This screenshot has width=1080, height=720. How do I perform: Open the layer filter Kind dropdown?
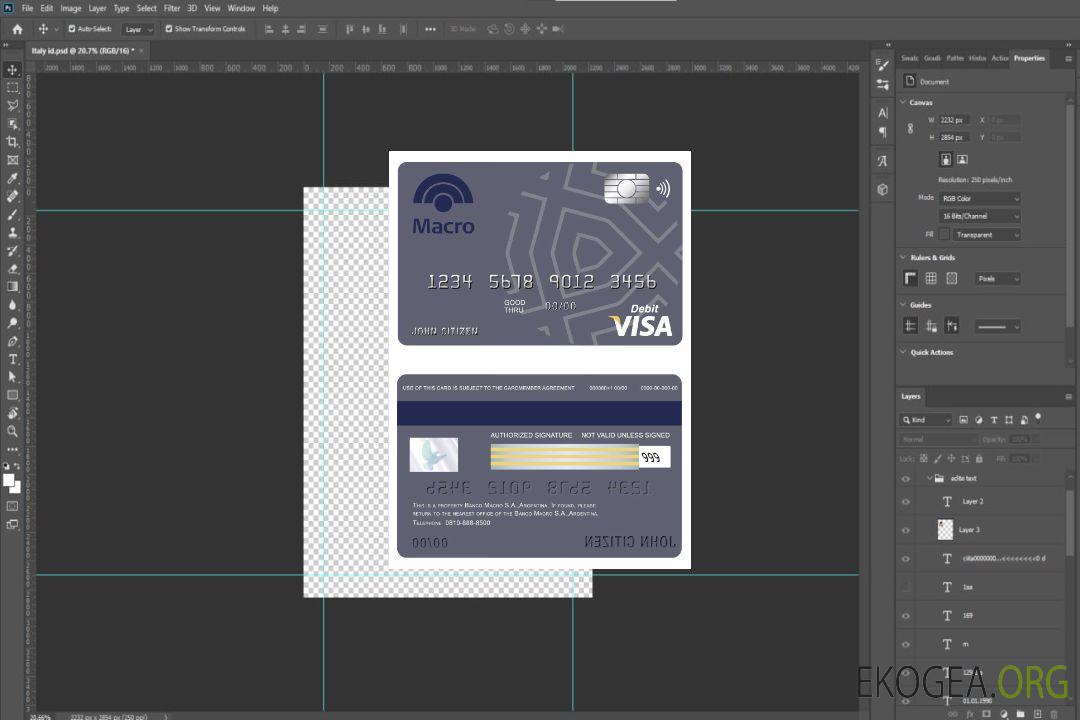pos(926,420)
